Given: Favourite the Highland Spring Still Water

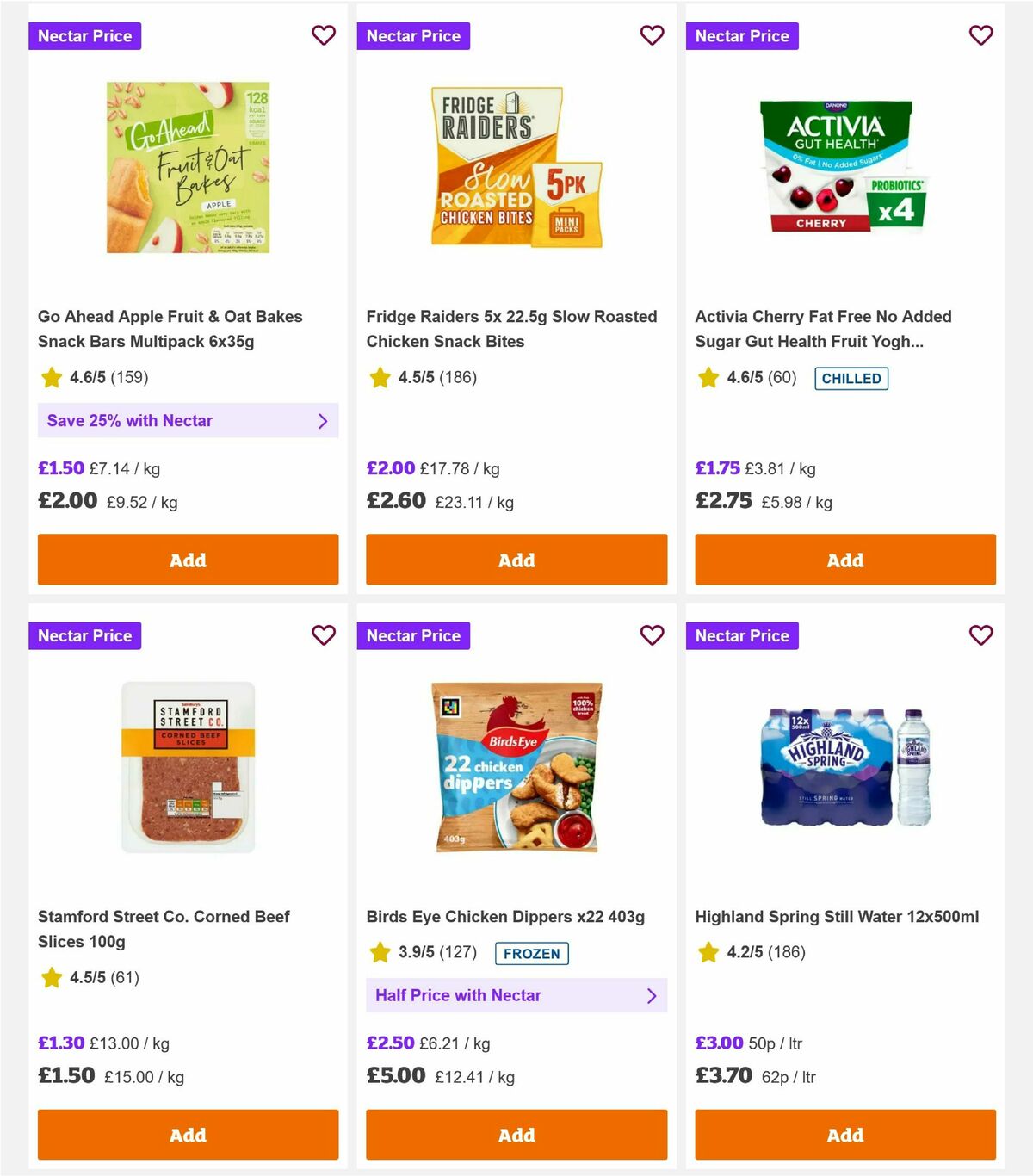Looking at the screenshot, I should (980, 635).
